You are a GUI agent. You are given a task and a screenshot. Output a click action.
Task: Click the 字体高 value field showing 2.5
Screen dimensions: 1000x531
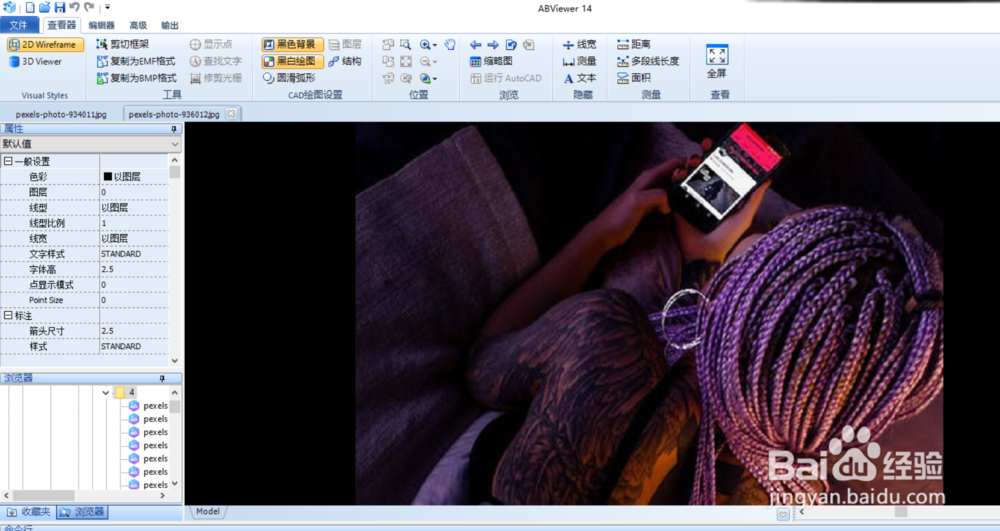pos(134,269)
